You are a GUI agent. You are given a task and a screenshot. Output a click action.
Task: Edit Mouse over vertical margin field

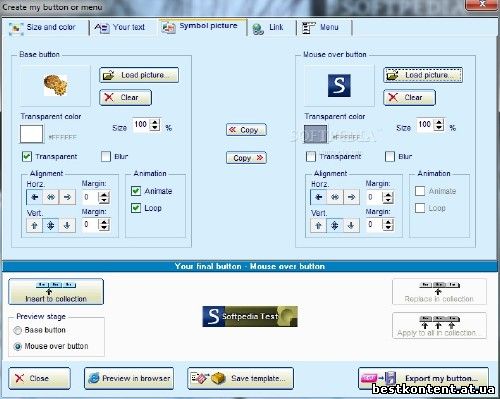tap(375, 225)
